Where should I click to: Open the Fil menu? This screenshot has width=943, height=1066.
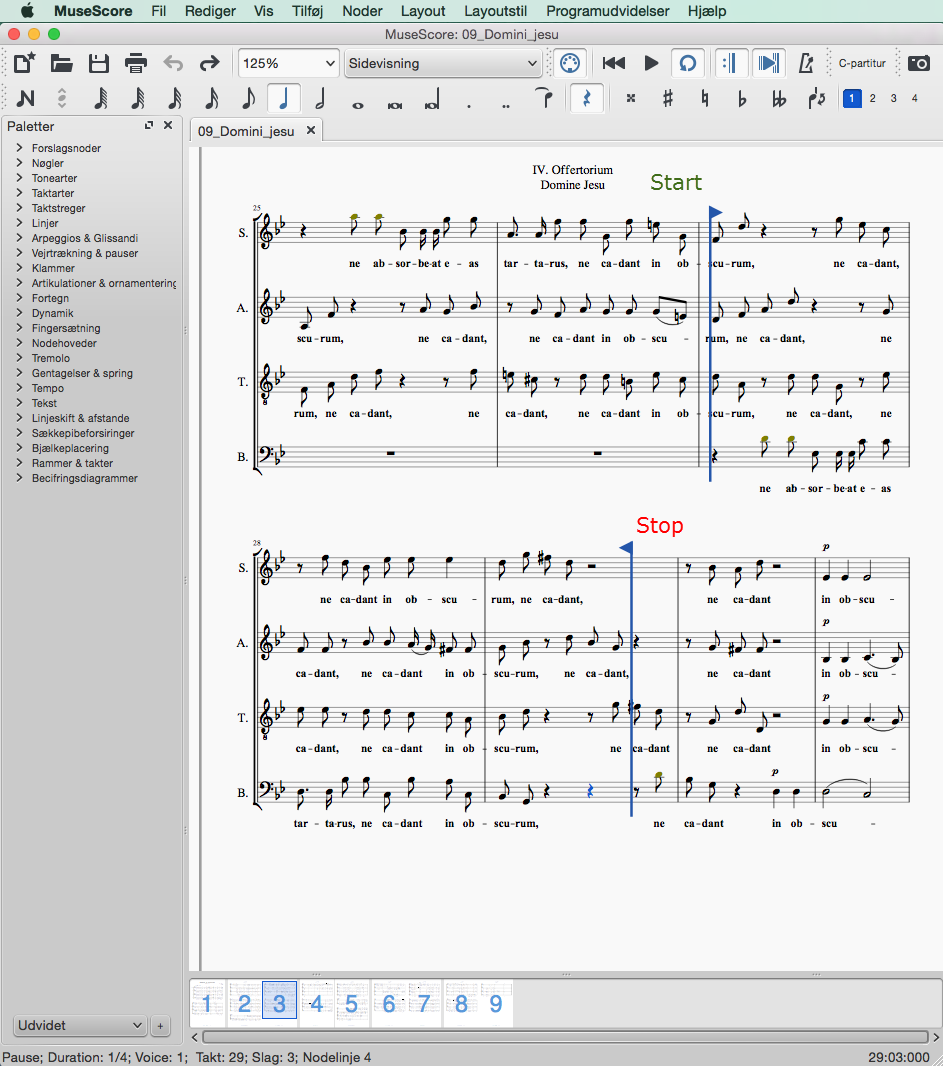158,11
